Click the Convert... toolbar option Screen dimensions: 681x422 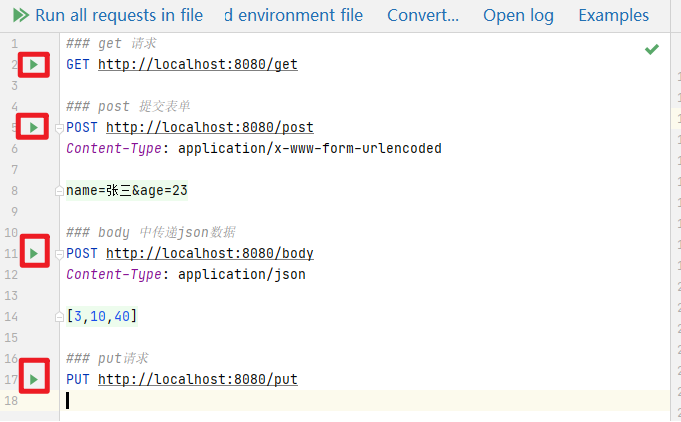click(x=422, y=16)
